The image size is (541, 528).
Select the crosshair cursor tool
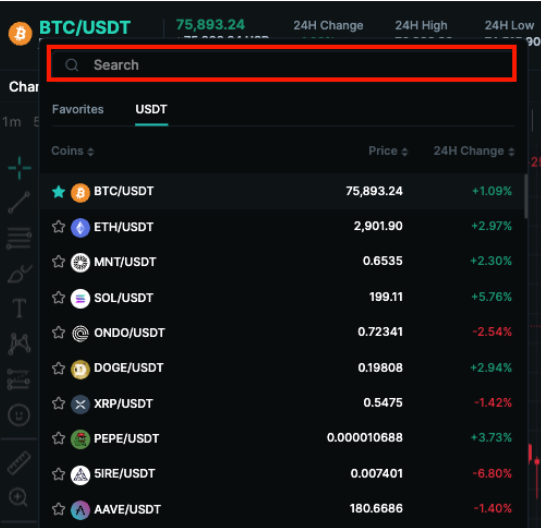pyautogui.click(x=19, y=168)
